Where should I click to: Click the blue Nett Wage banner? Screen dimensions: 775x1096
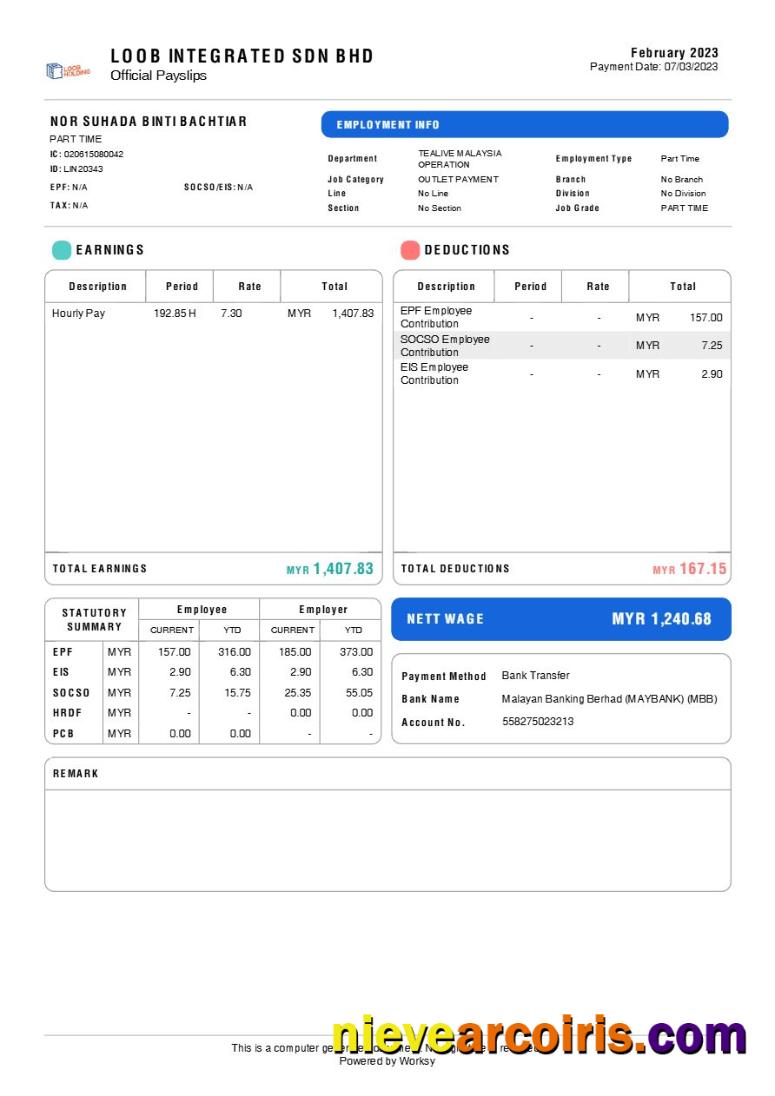coord(560,619)
